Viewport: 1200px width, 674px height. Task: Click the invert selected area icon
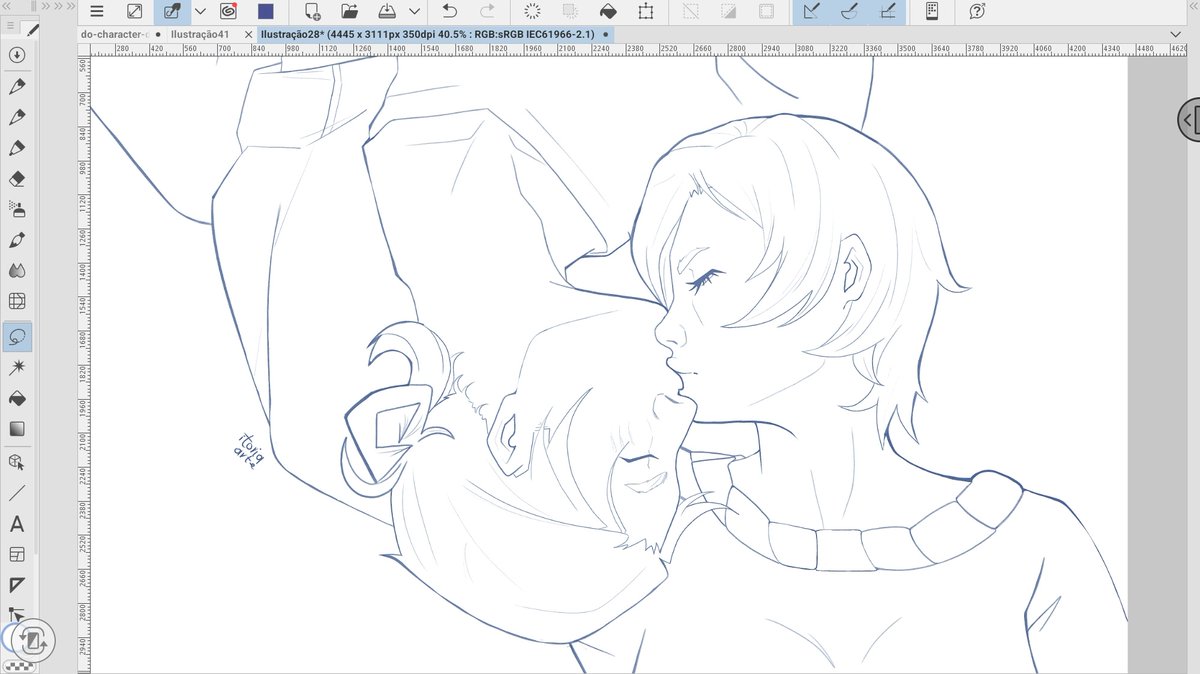[728, 11]
